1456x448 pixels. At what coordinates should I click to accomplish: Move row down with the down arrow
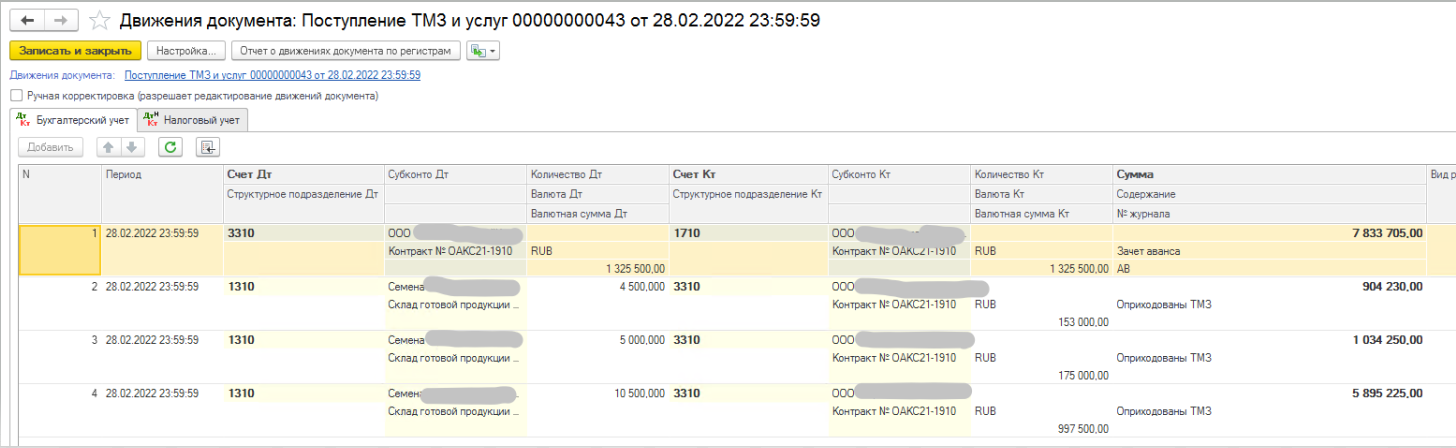[x=132, y=148]
